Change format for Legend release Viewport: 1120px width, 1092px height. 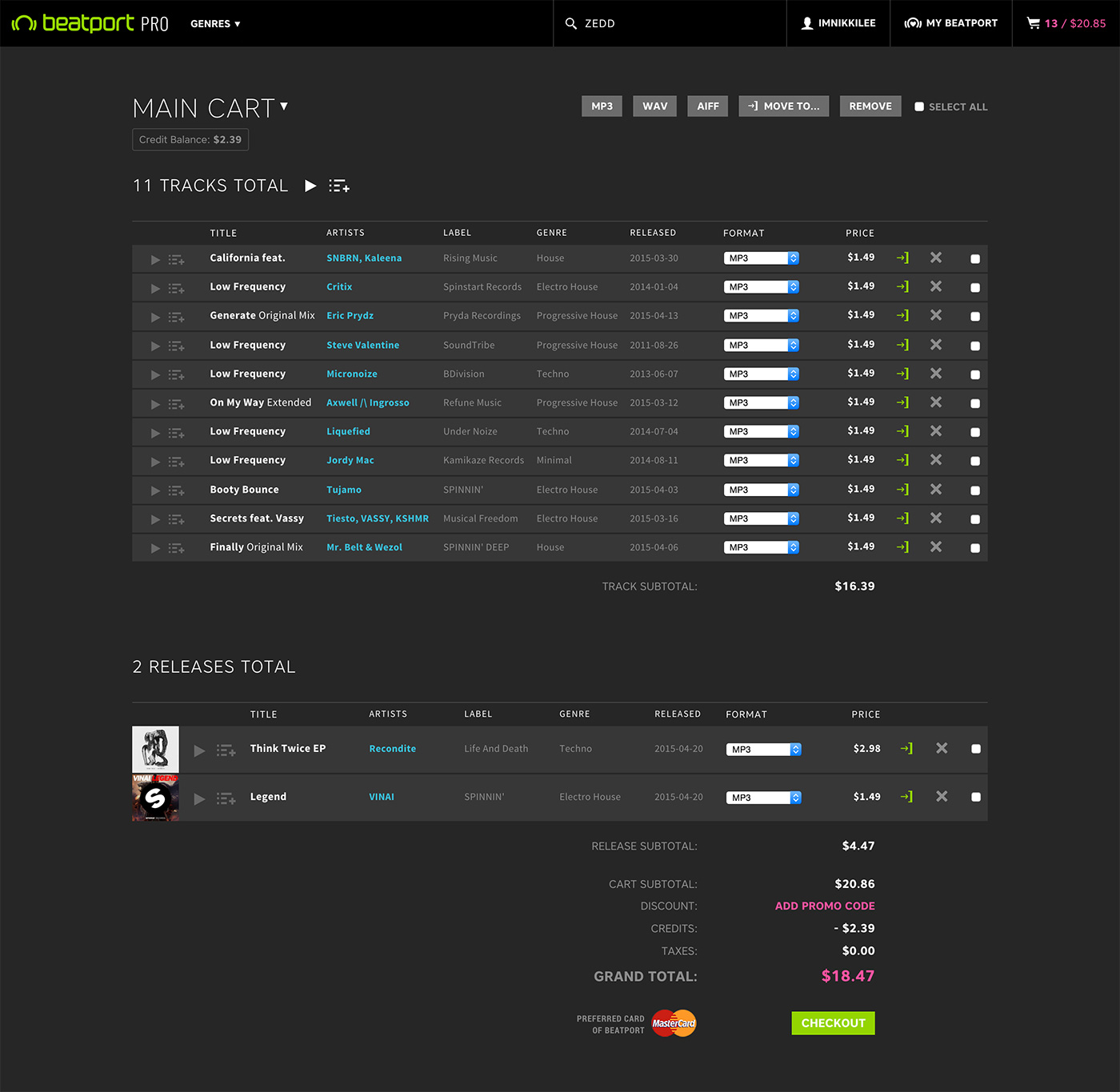(x=764, y=798)
